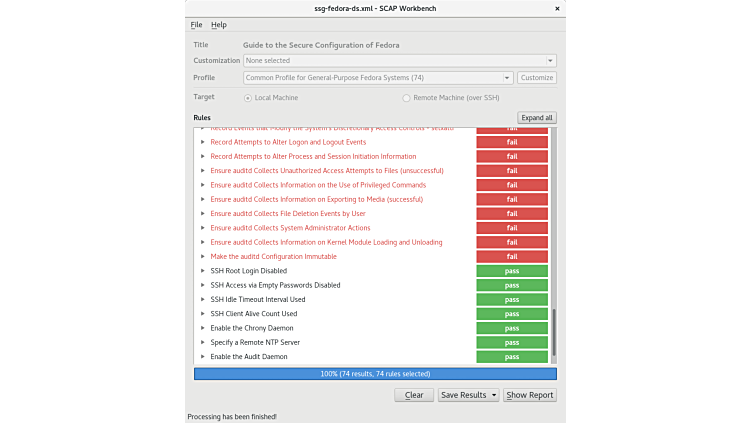Open the Help menu
Viewport: 752px width, 423px height.
click(x=218, y=25)
